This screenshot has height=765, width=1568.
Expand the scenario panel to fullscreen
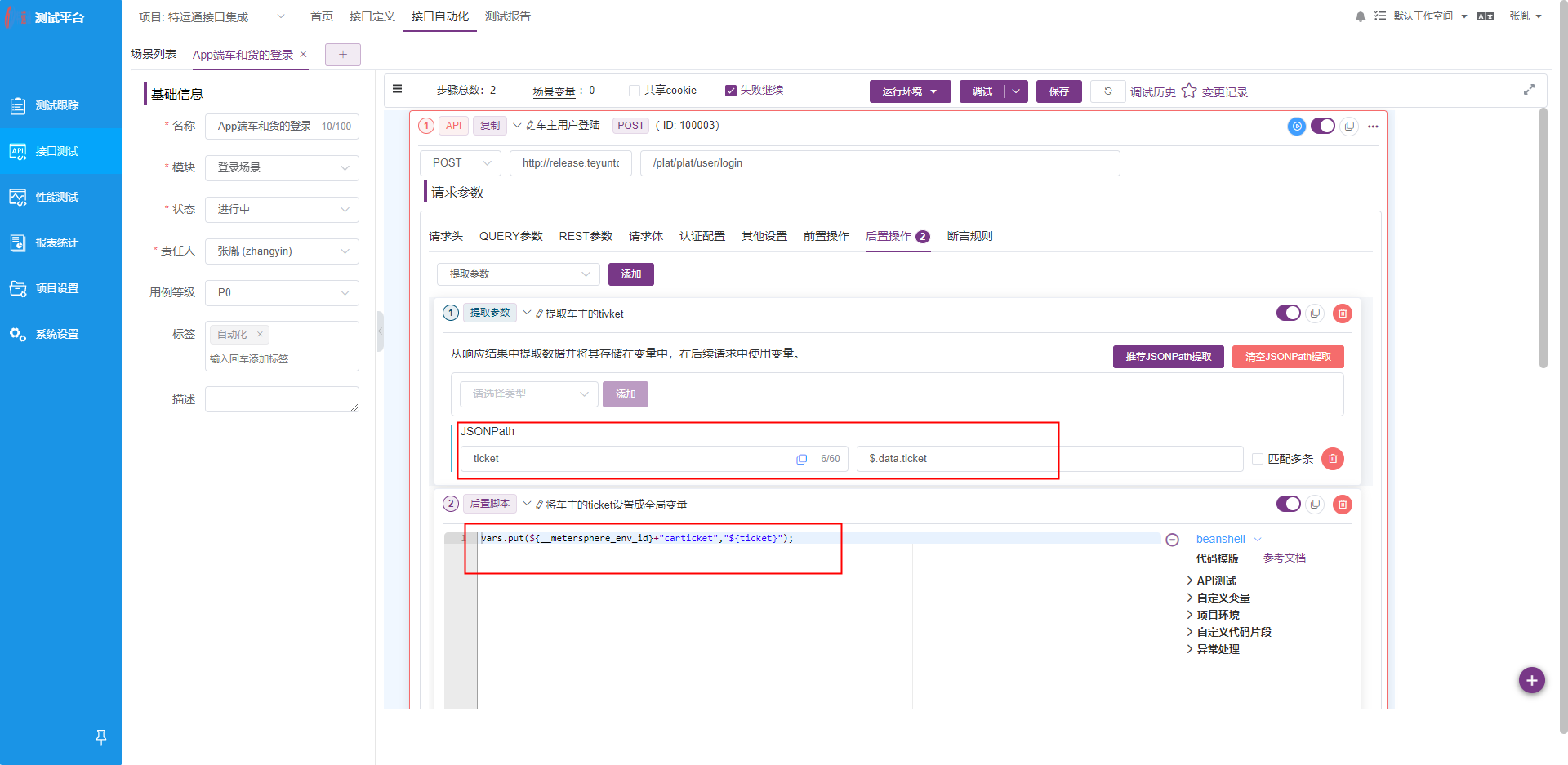pyautogui.click(x=1529, y=90)
